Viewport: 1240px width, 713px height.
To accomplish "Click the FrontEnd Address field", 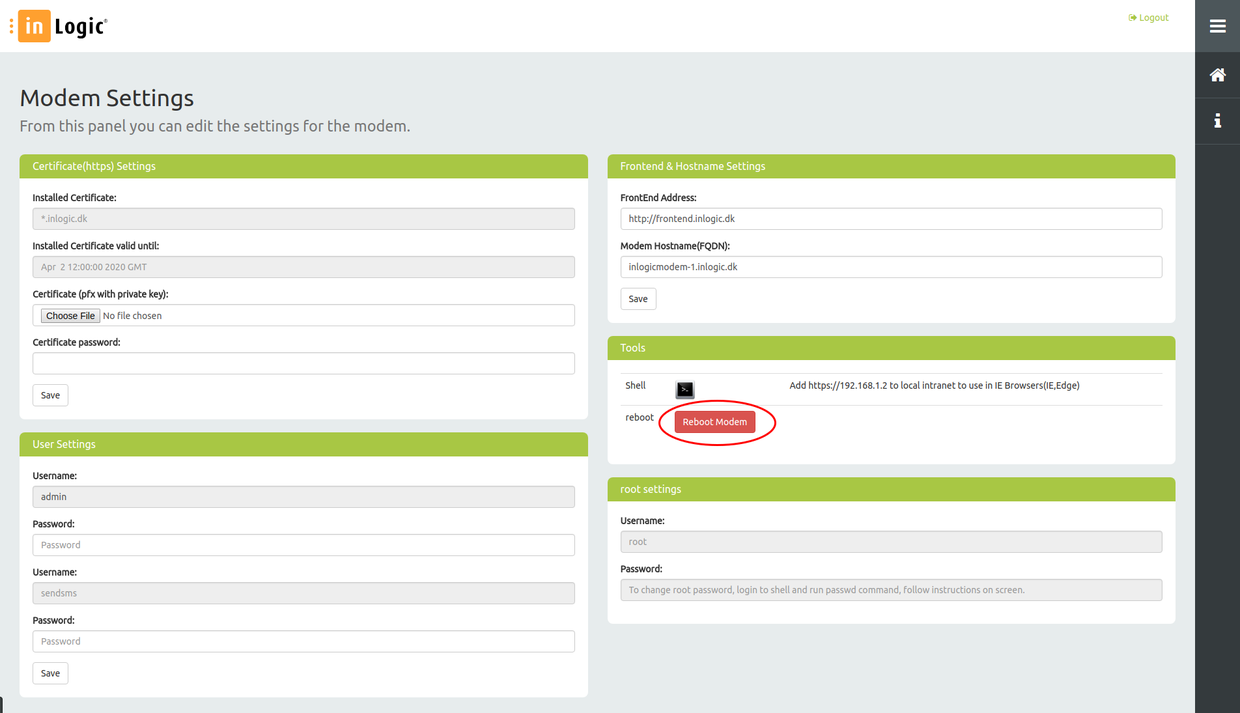I will [890, 219].
